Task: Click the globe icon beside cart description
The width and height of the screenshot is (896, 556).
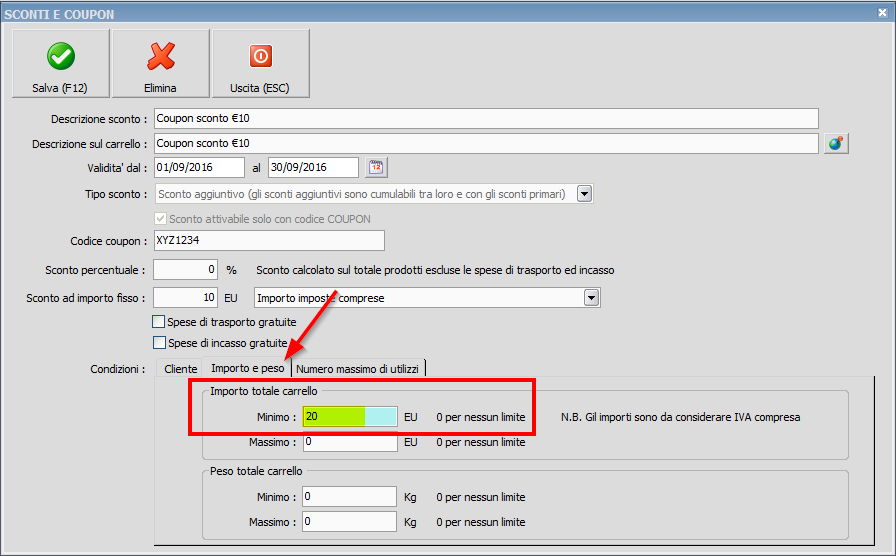Action: coord(836,143)
